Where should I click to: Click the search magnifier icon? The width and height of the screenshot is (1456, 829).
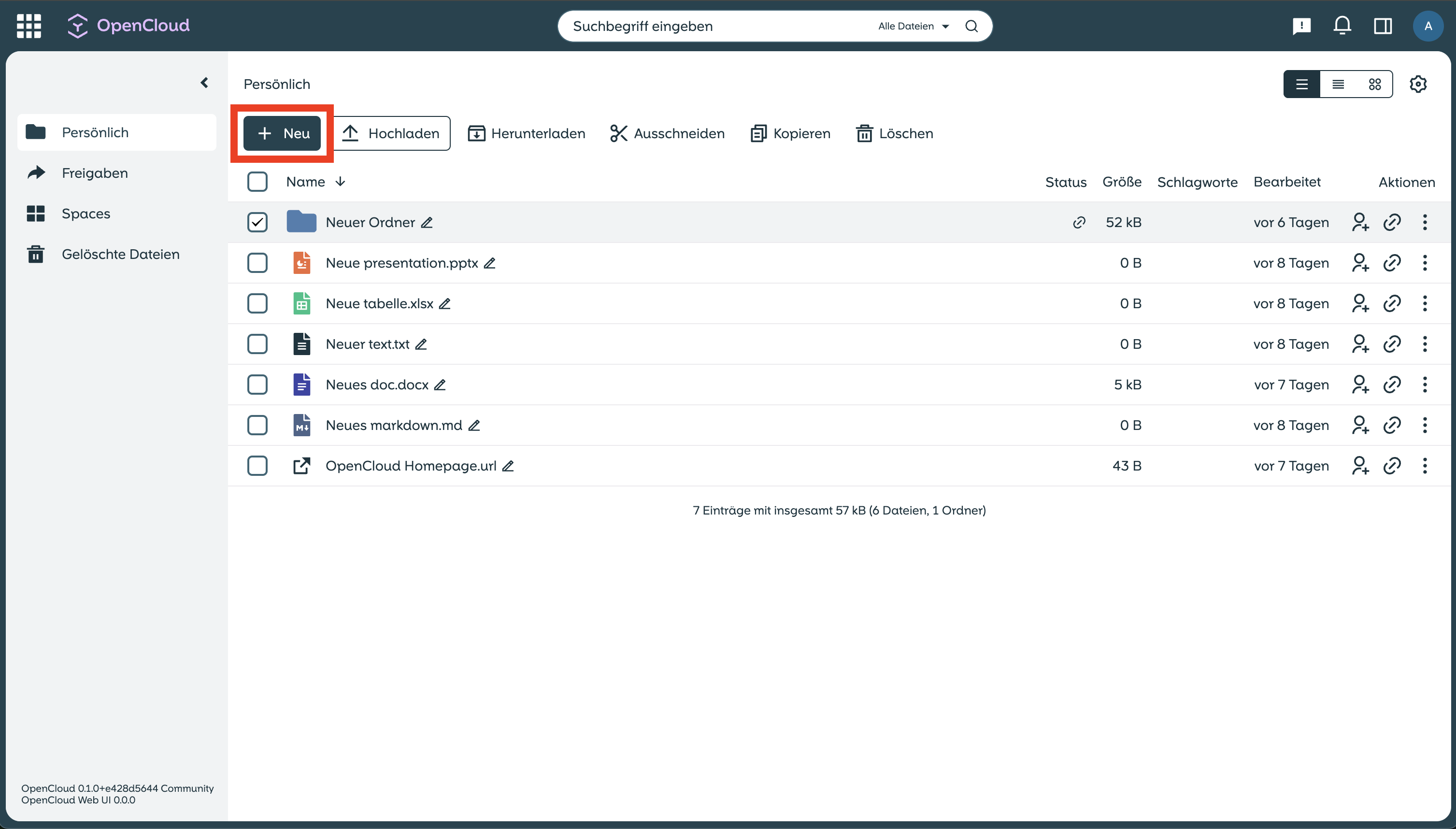pos(971,26)
